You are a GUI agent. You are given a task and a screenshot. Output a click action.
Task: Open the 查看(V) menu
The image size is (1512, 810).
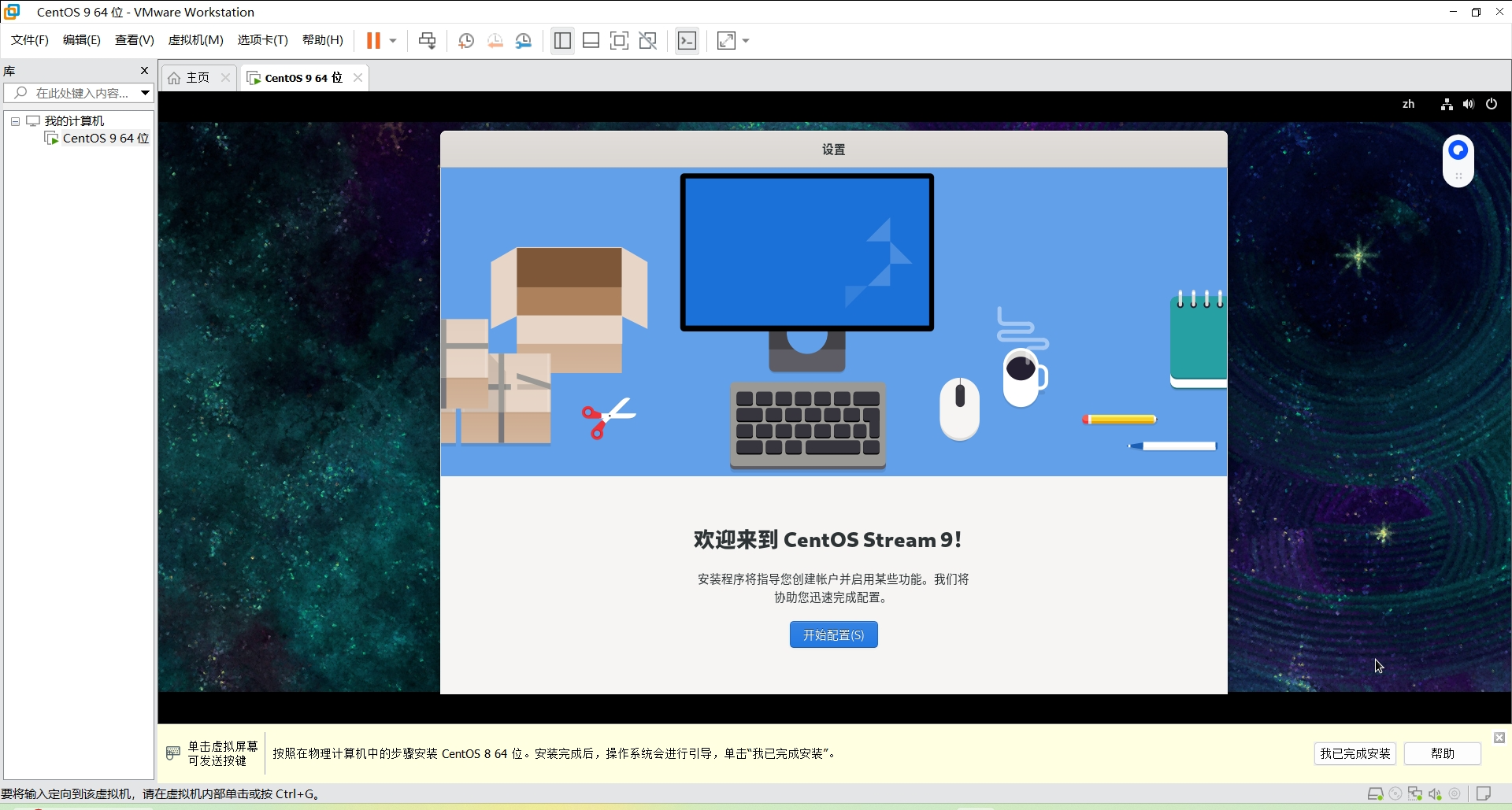click(135, 40)
